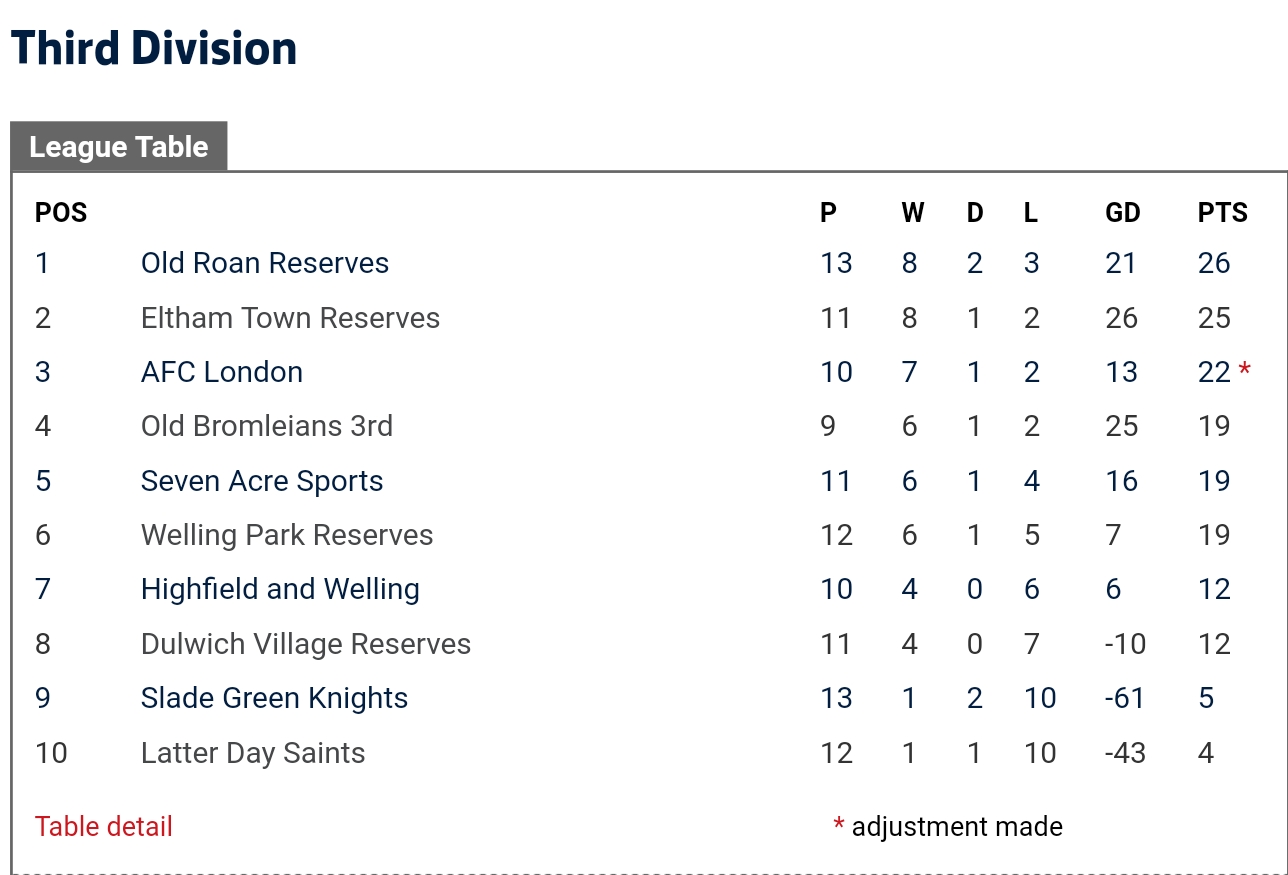Open AFC London team link

point(222,372)
